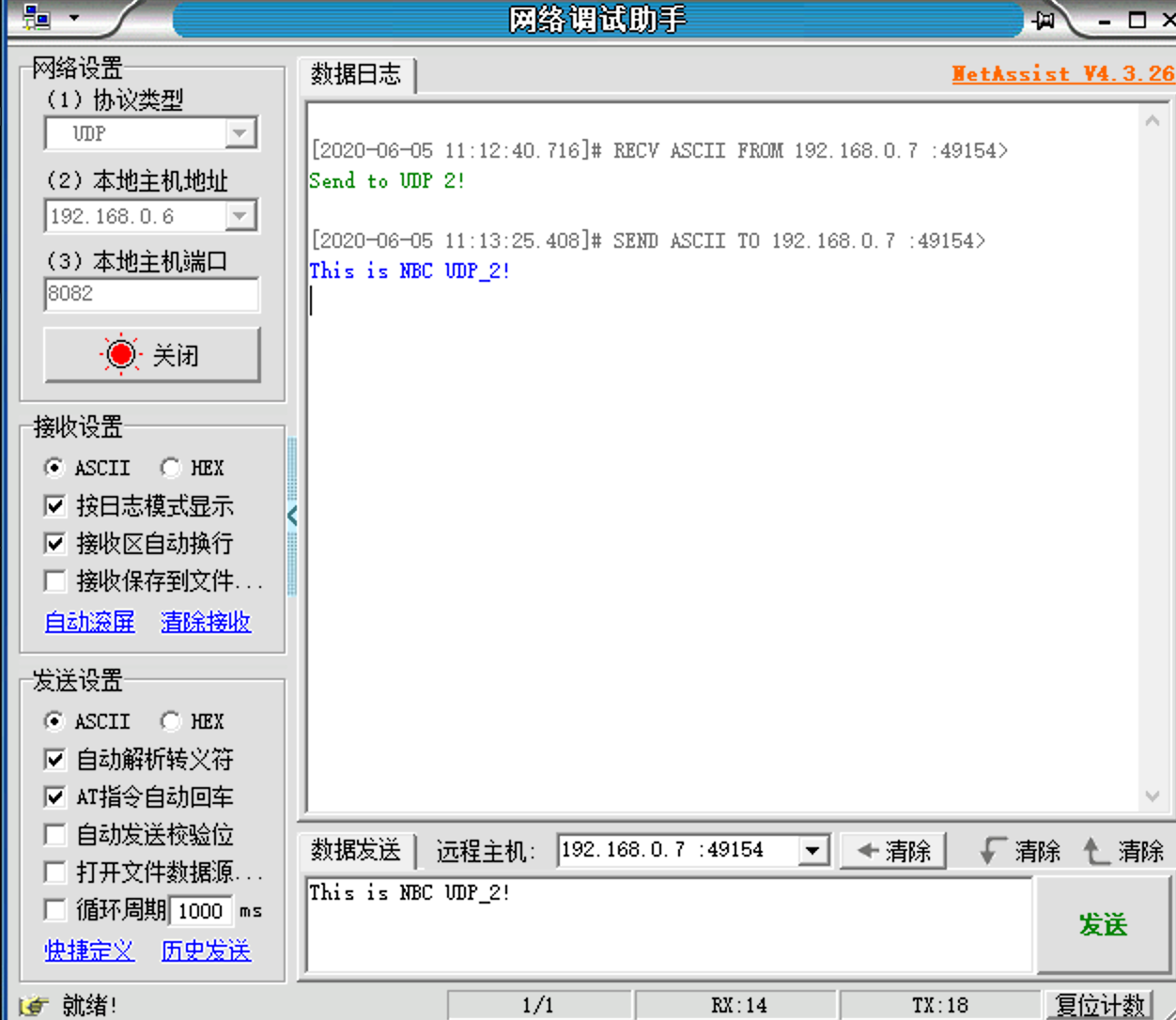
Task: Open the remote host 远程主机 dropdown
Action: coord(812,850)
